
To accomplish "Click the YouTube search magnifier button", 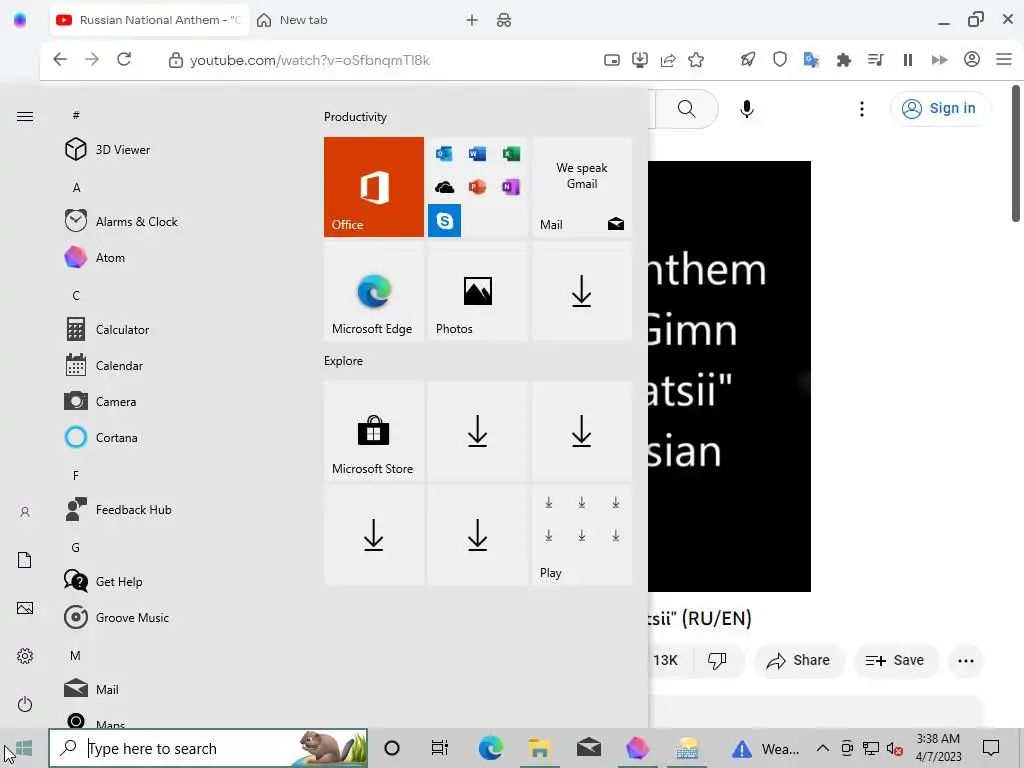I will click(x=686, y=108).
